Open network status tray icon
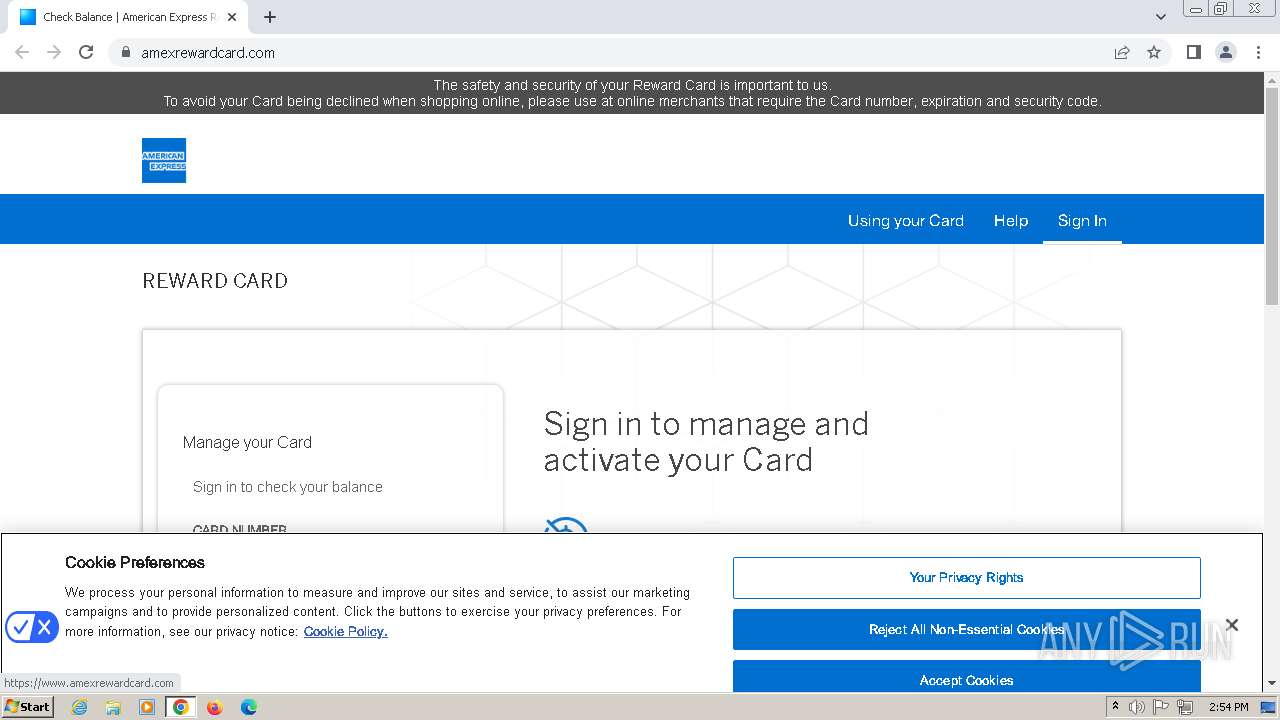The width and height of the screenshot is (1280, 720). point(1185,707)
